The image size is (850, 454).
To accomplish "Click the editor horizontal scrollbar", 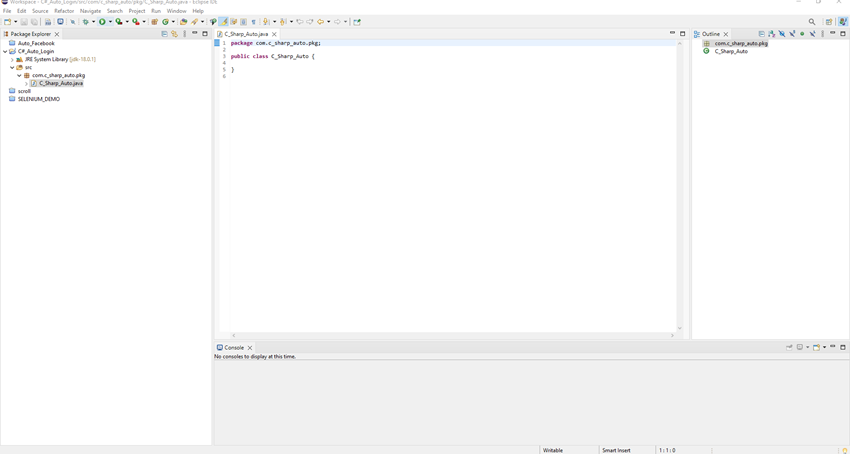I will point(452,335).
